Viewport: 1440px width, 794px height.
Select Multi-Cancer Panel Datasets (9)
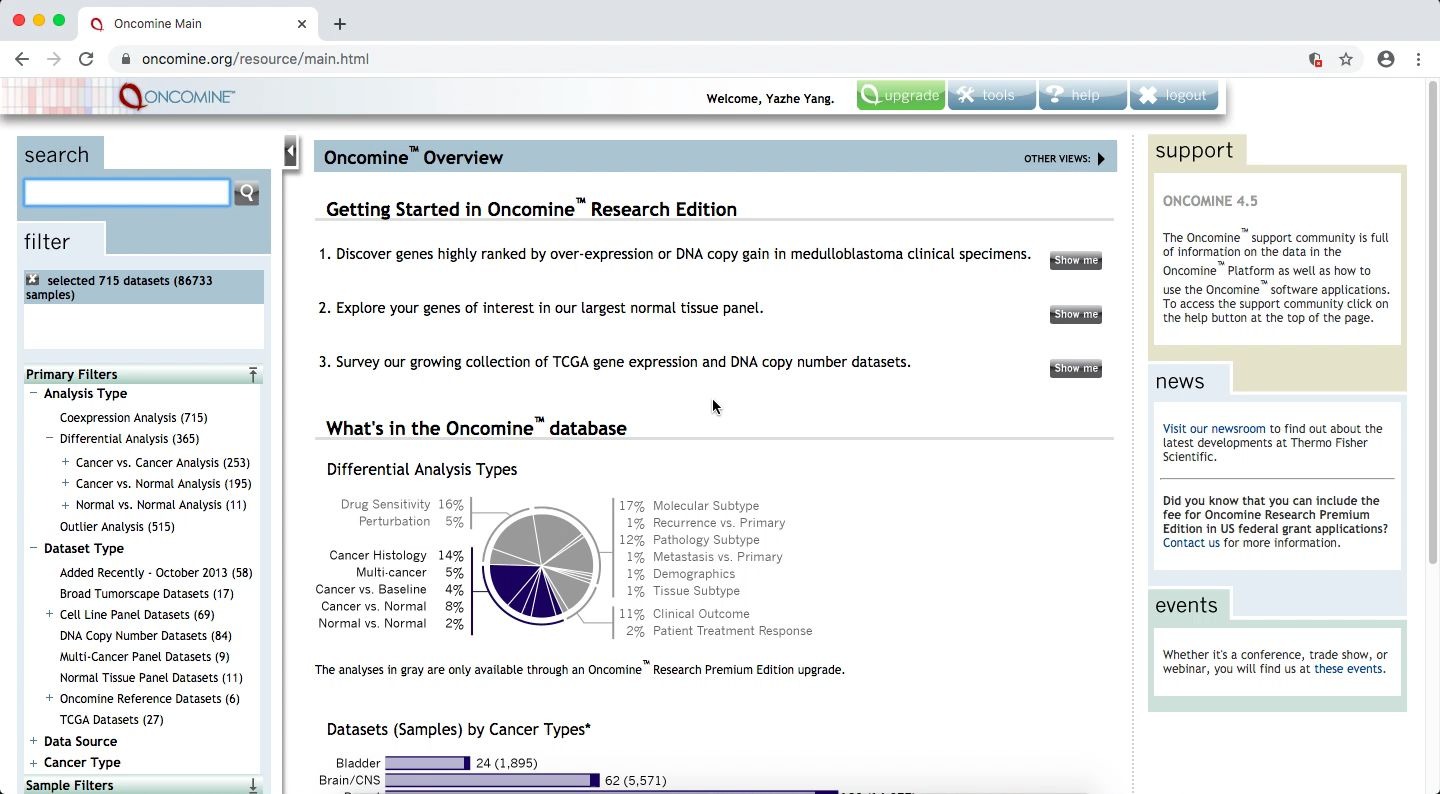point(144,657)
